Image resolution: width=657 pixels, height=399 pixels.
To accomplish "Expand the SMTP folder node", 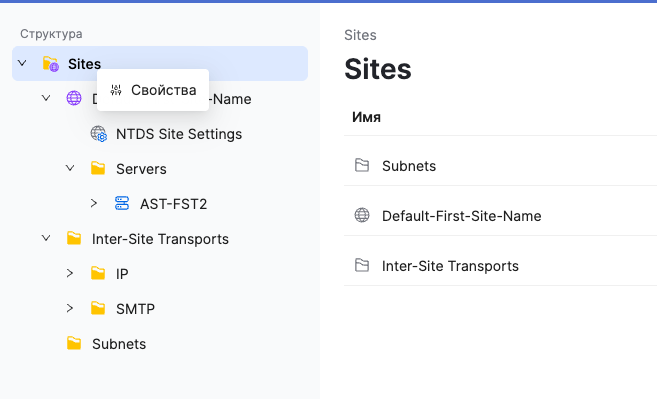I will [70, 308].
